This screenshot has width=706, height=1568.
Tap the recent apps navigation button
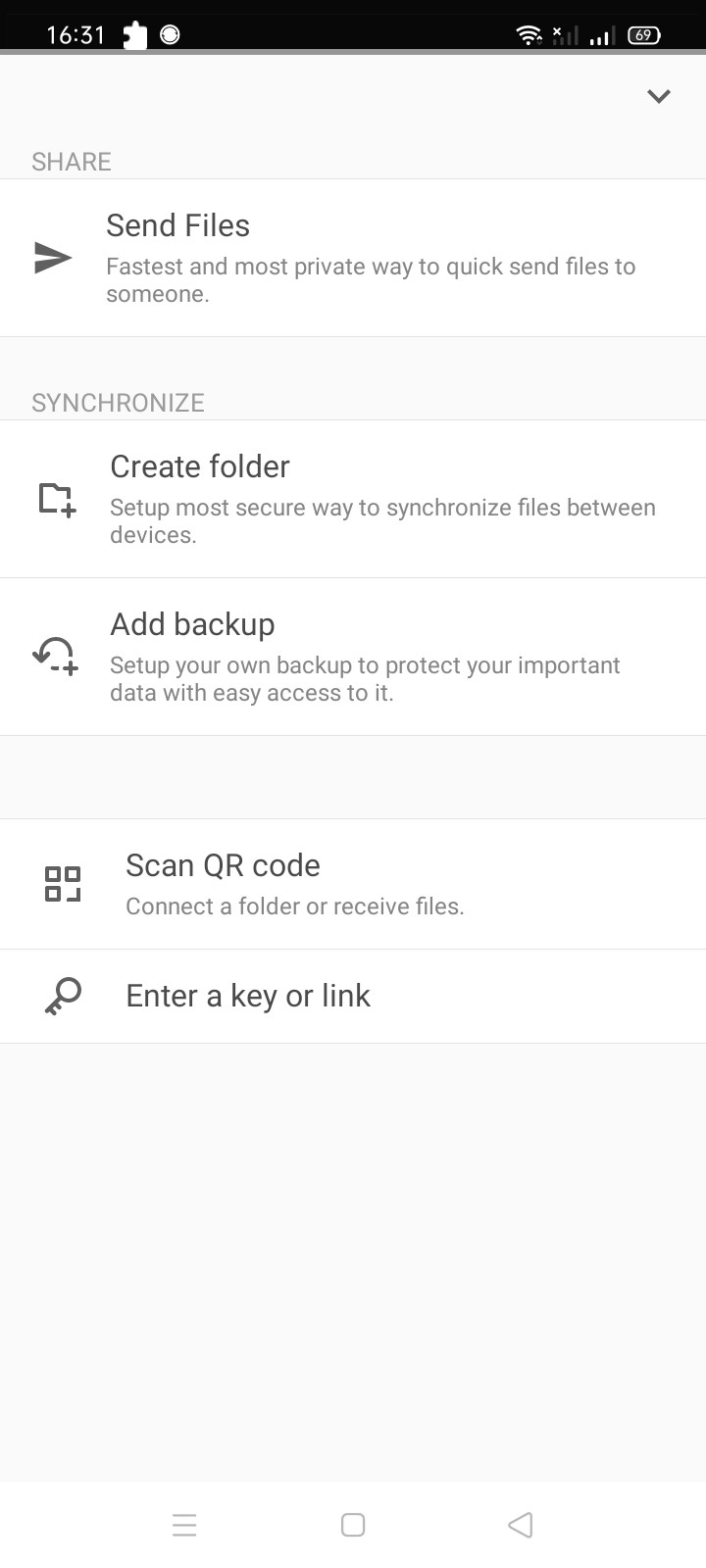point(184,1525)
